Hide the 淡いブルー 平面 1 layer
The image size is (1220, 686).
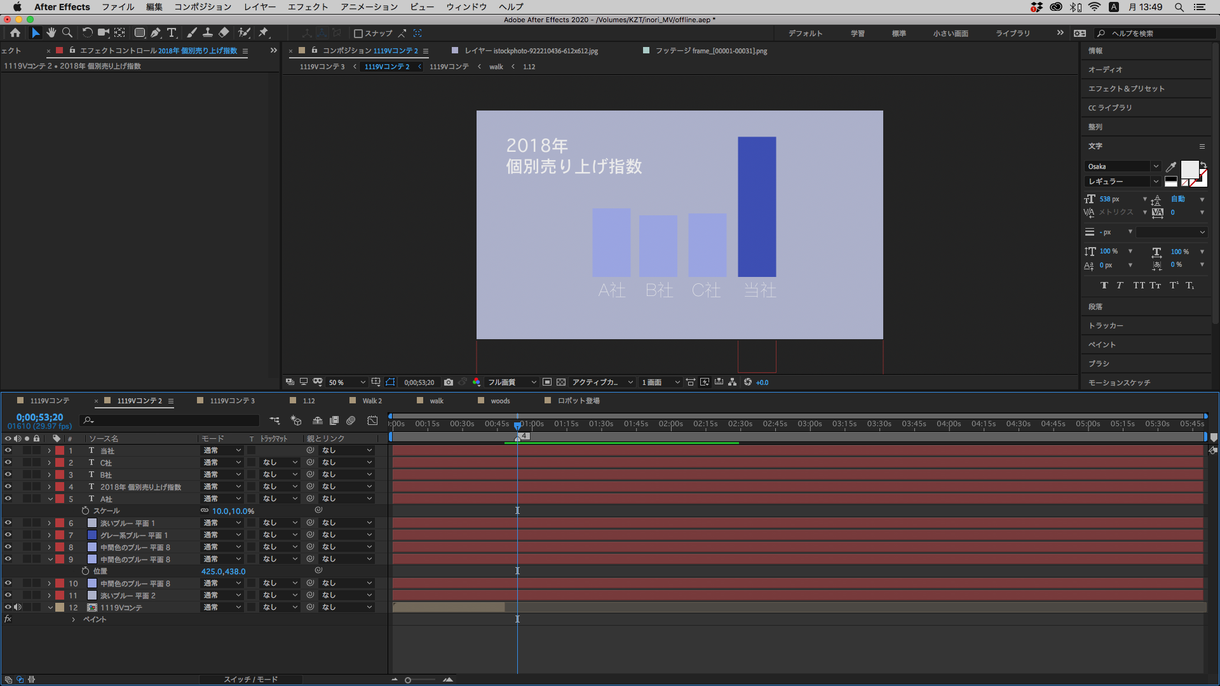tap(8, 523)
